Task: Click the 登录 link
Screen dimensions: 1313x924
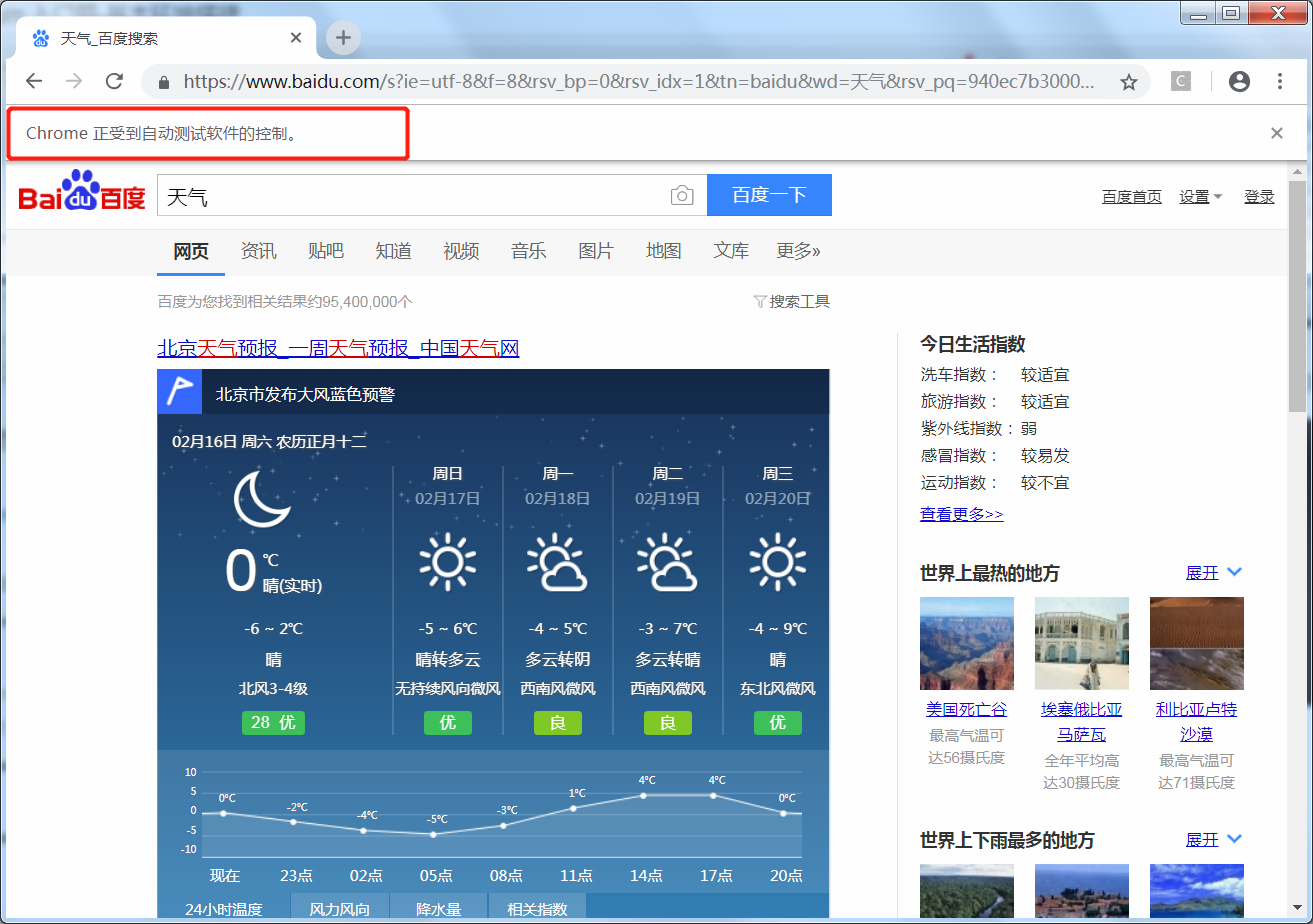Action: [x=1259, y=197]
